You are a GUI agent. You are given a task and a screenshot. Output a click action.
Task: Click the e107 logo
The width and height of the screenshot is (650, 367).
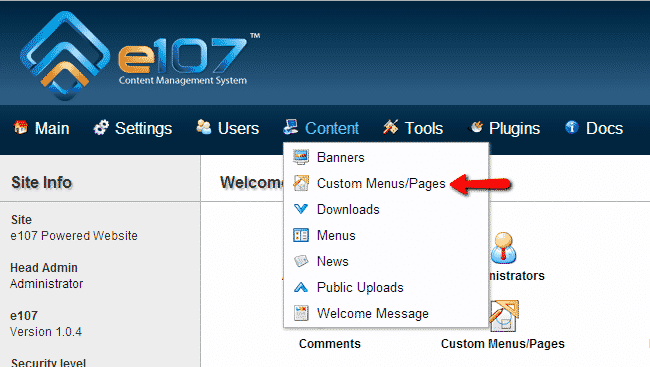tap(140, 56)
